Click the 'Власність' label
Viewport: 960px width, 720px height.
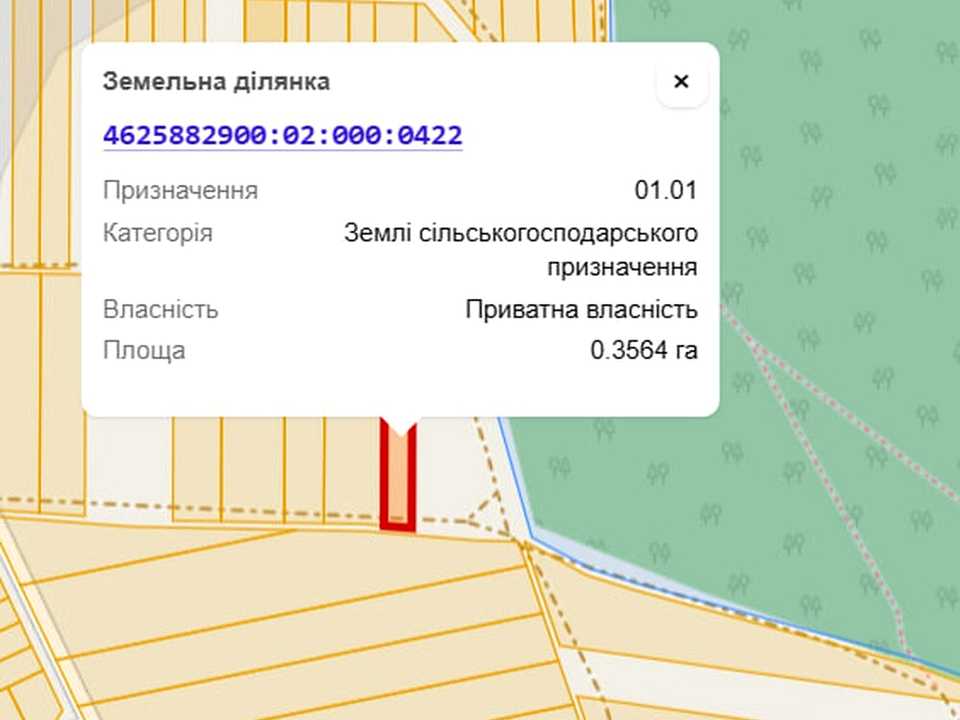point(160,310)
